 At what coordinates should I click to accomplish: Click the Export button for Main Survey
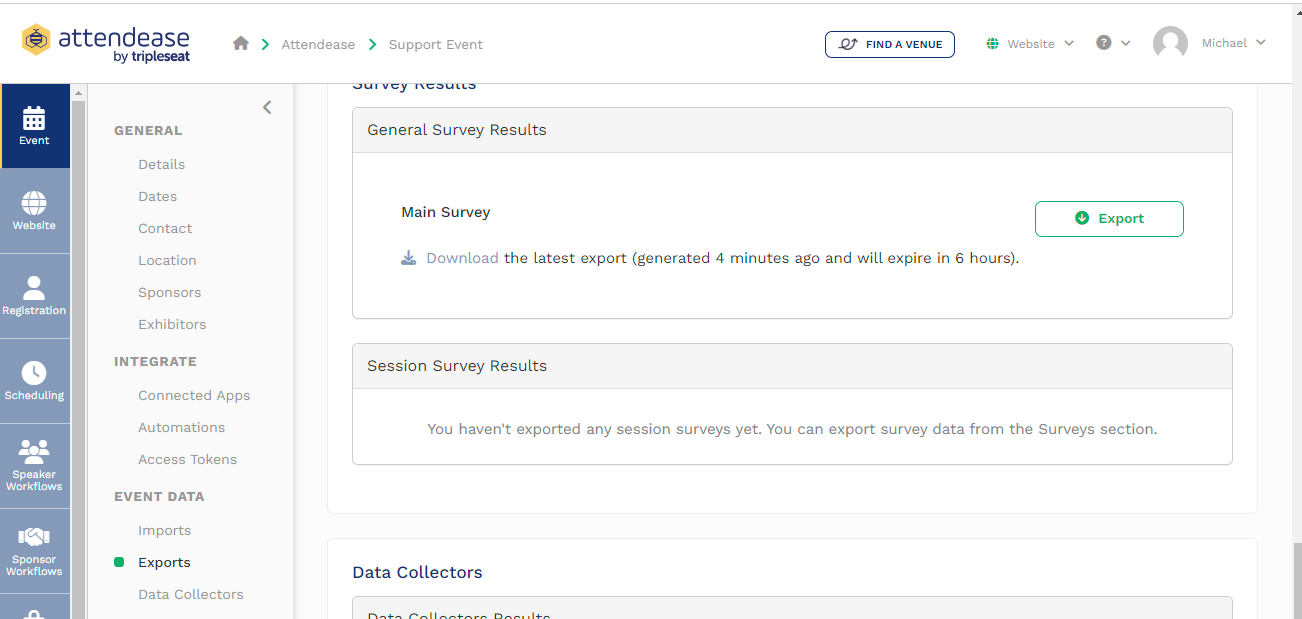[x=1109, y=218]
